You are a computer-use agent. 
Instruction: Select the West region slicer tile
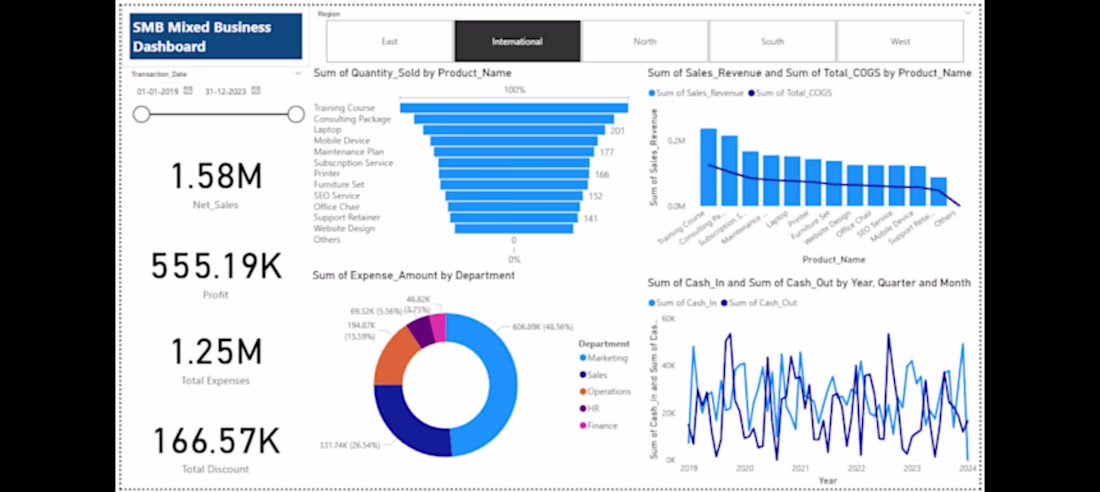[900, 41]
